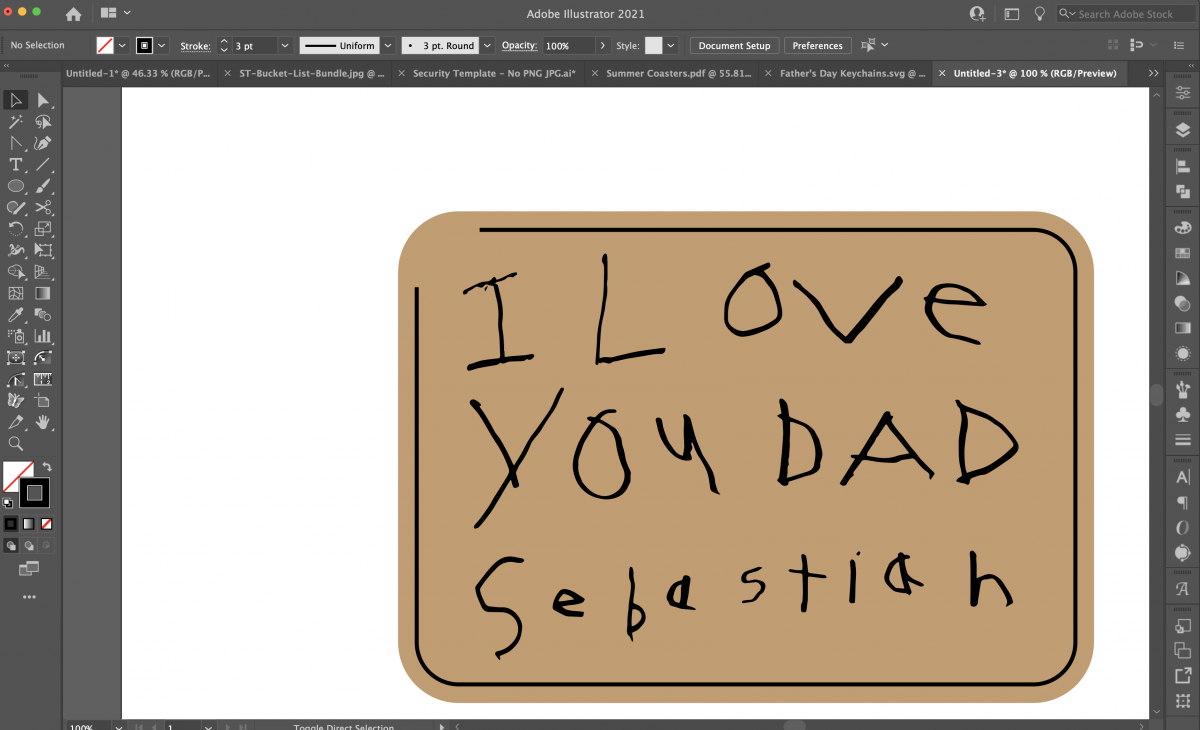
Task: Pick the Column Graph tool
Action: 44,336
